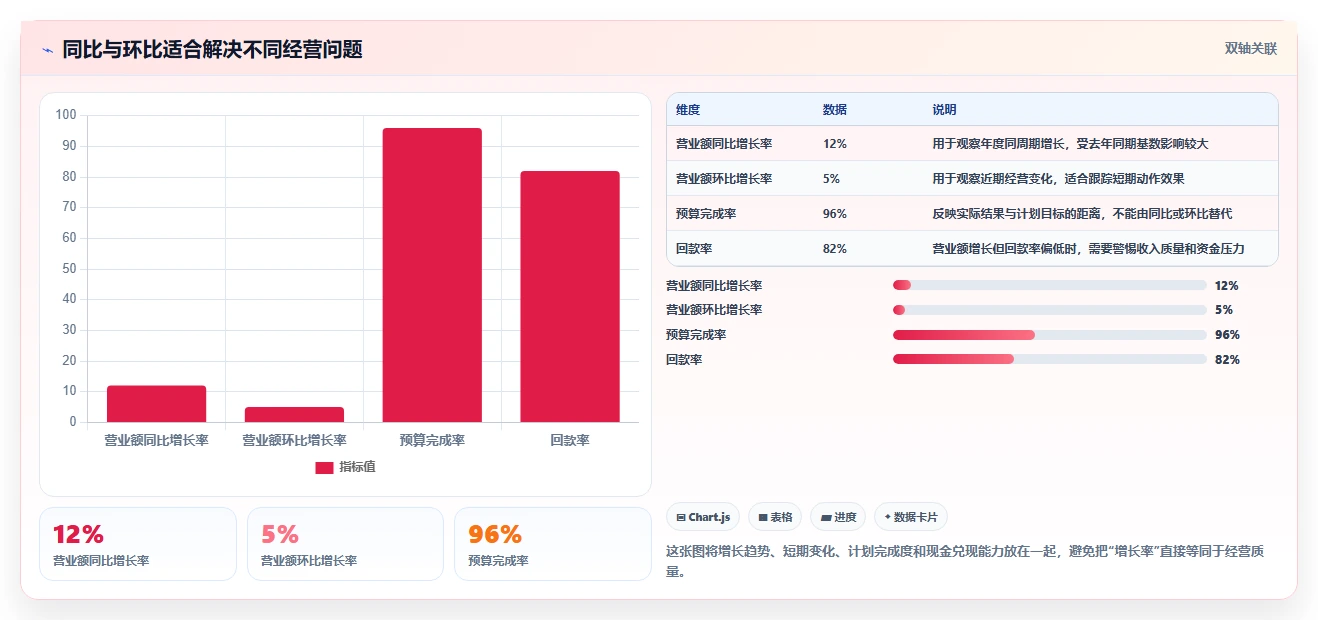Click the 维度 column header

(x=688, y=109)
